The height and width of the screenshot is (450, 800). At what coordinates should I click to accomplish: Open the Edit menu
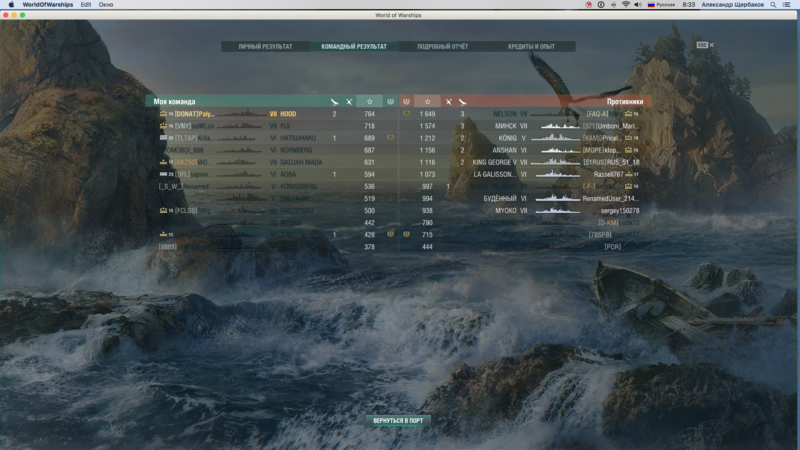[86, 5]
